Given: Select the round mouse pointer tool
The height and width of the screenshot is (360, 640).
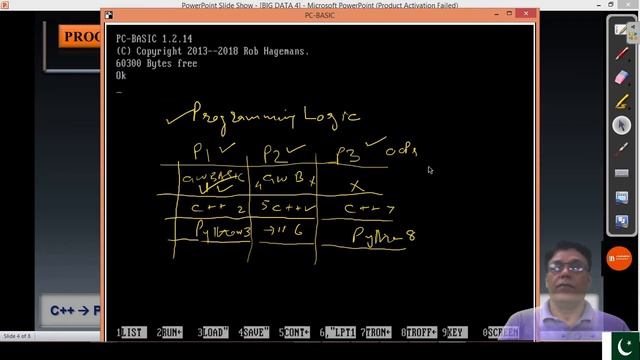Looking at the screenshot, I should 621,125.
